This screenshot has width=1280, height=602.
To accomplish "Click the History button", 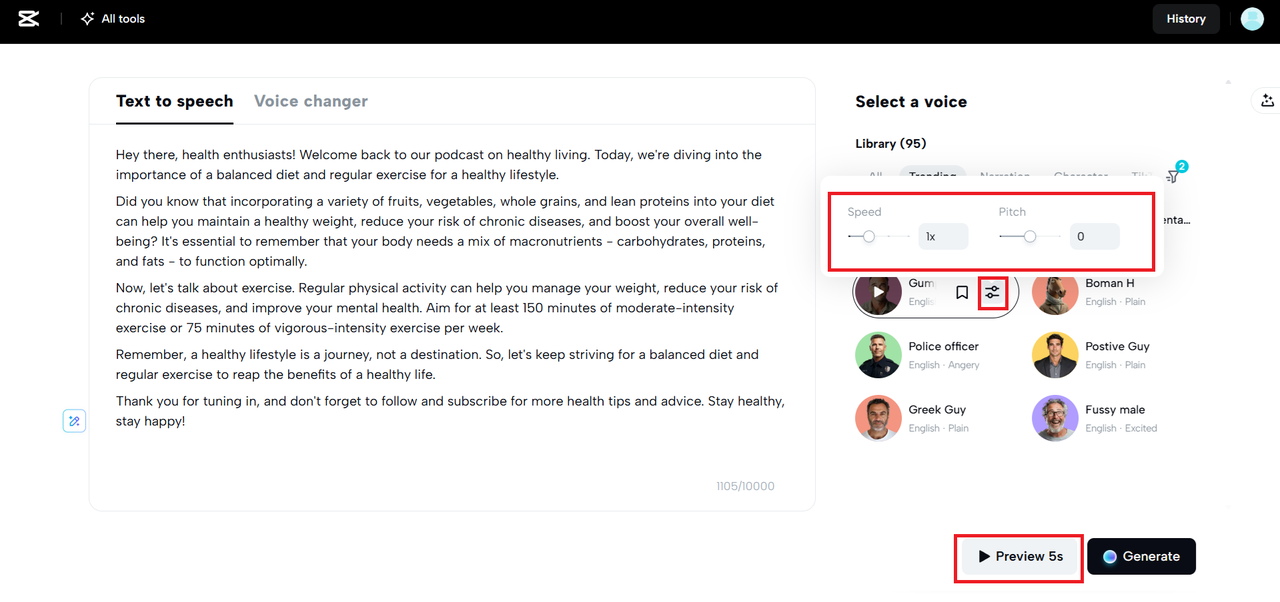I will click(1186, 19).
